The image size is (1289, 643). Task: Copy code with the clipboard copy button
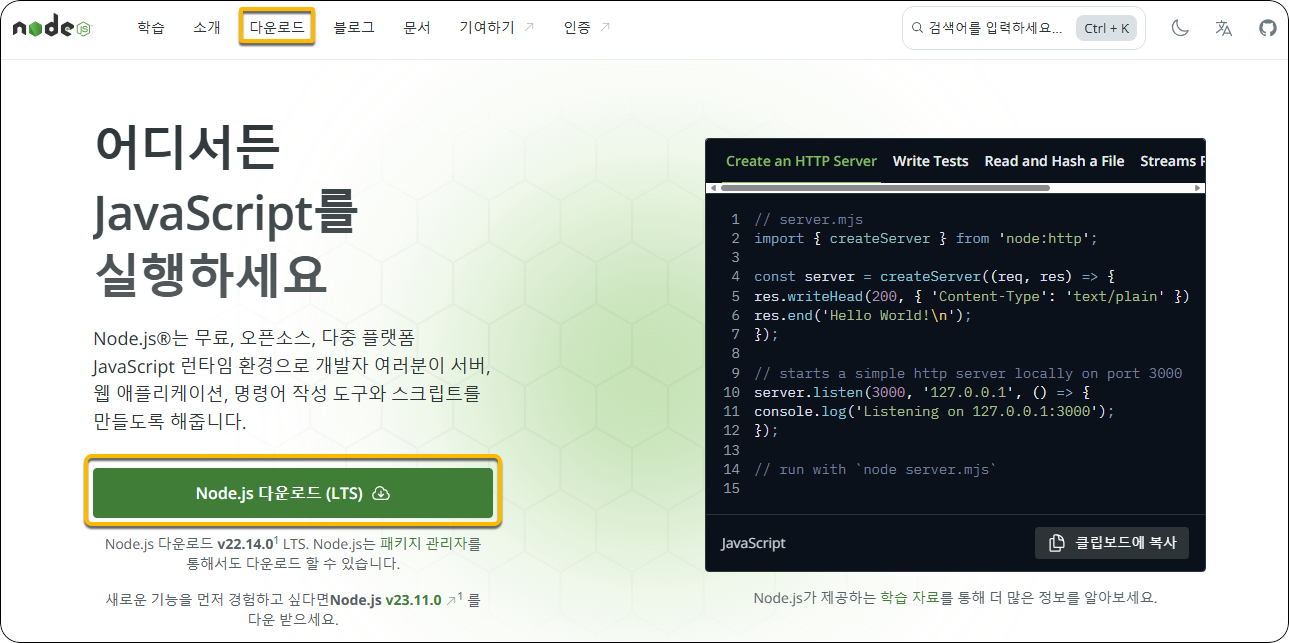[1112, 543]
